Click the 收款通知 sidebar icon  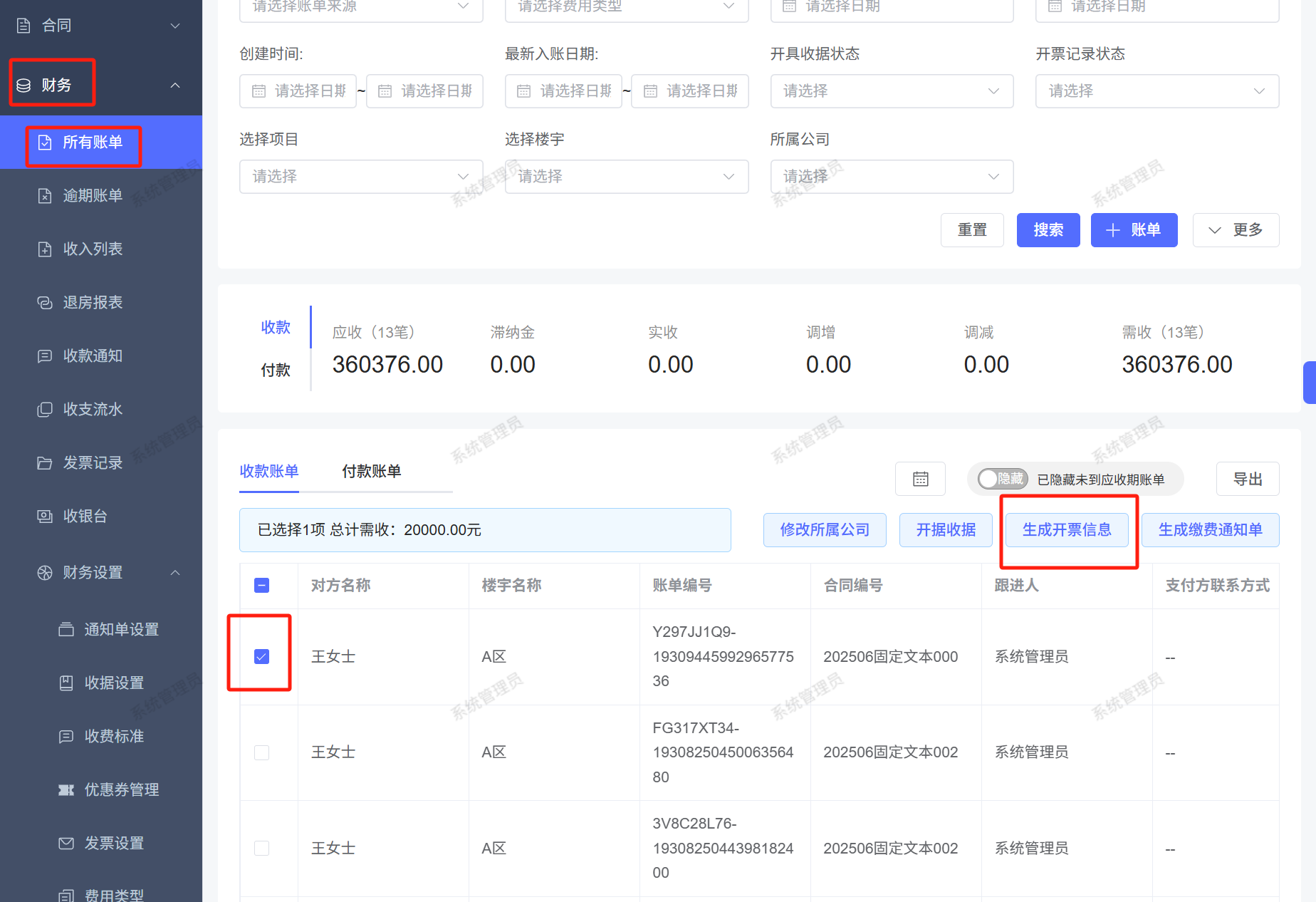click(44, 356)
